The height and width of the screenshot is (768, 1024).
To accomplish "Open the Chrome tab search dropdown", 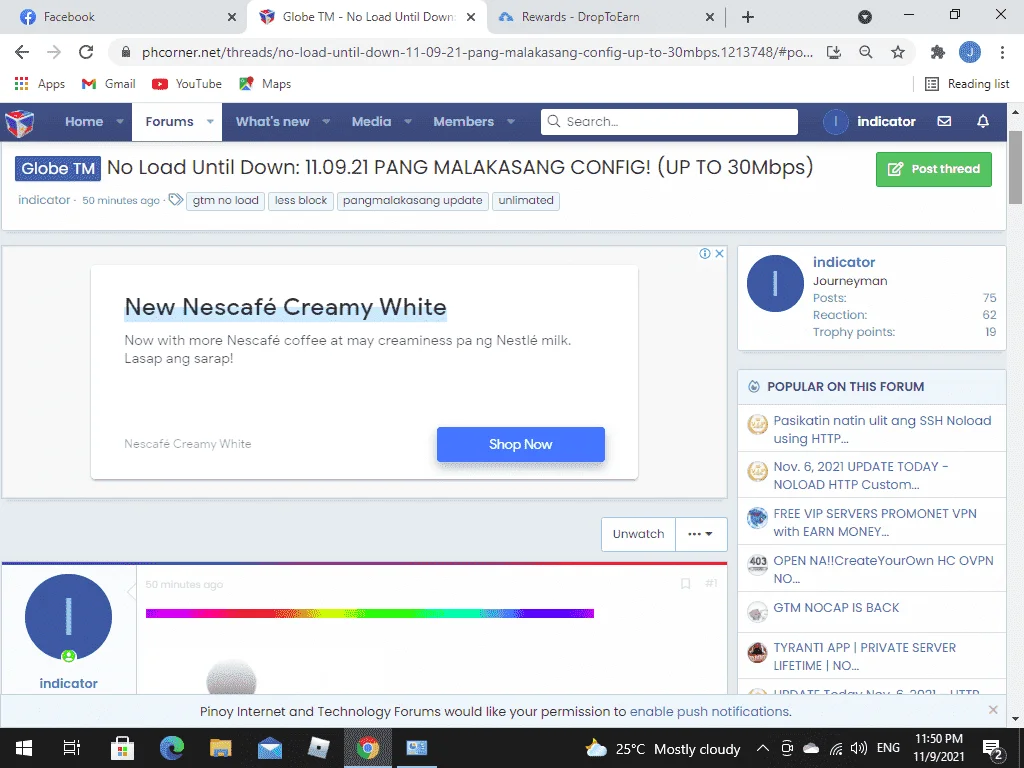I will (x=865, y=17).
